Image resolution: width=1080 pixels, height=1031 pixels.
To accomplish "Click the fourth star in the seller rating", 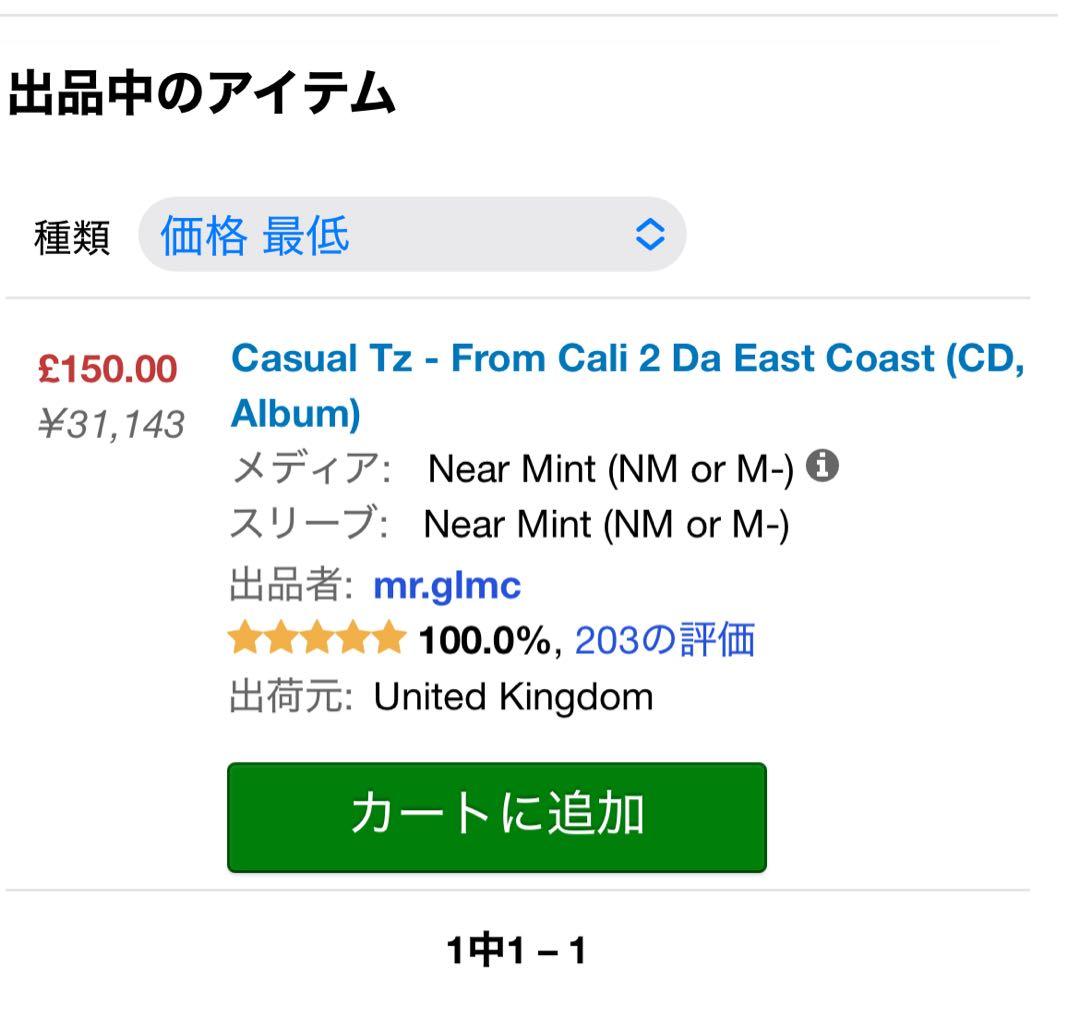I will 350,637.
